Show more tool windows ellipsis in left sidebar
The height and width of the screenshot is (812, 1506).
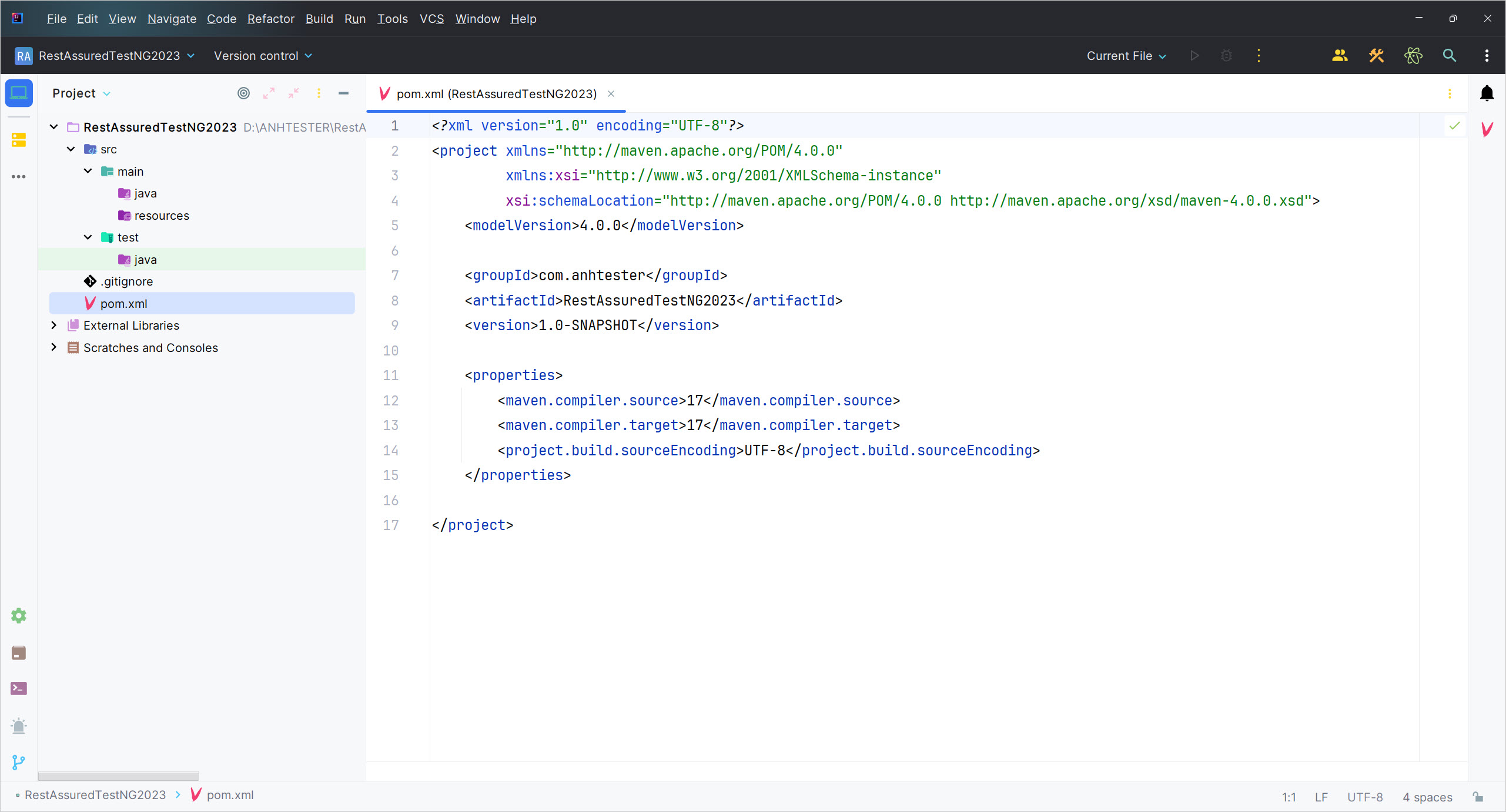pyautogui.click(x=19, y=176)
